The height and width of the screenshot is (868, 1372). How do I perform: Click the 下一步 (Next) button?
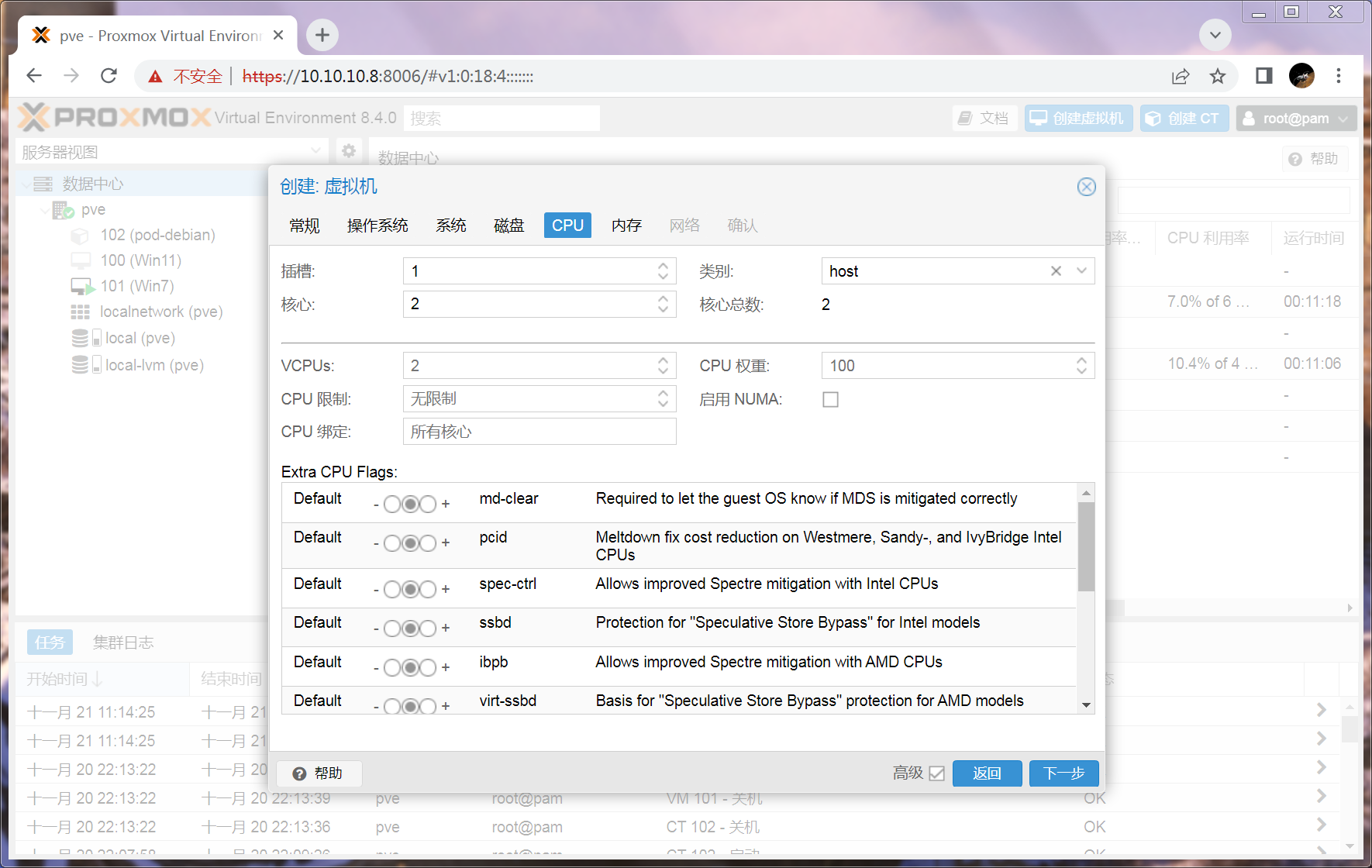[x=1063, y=773]
